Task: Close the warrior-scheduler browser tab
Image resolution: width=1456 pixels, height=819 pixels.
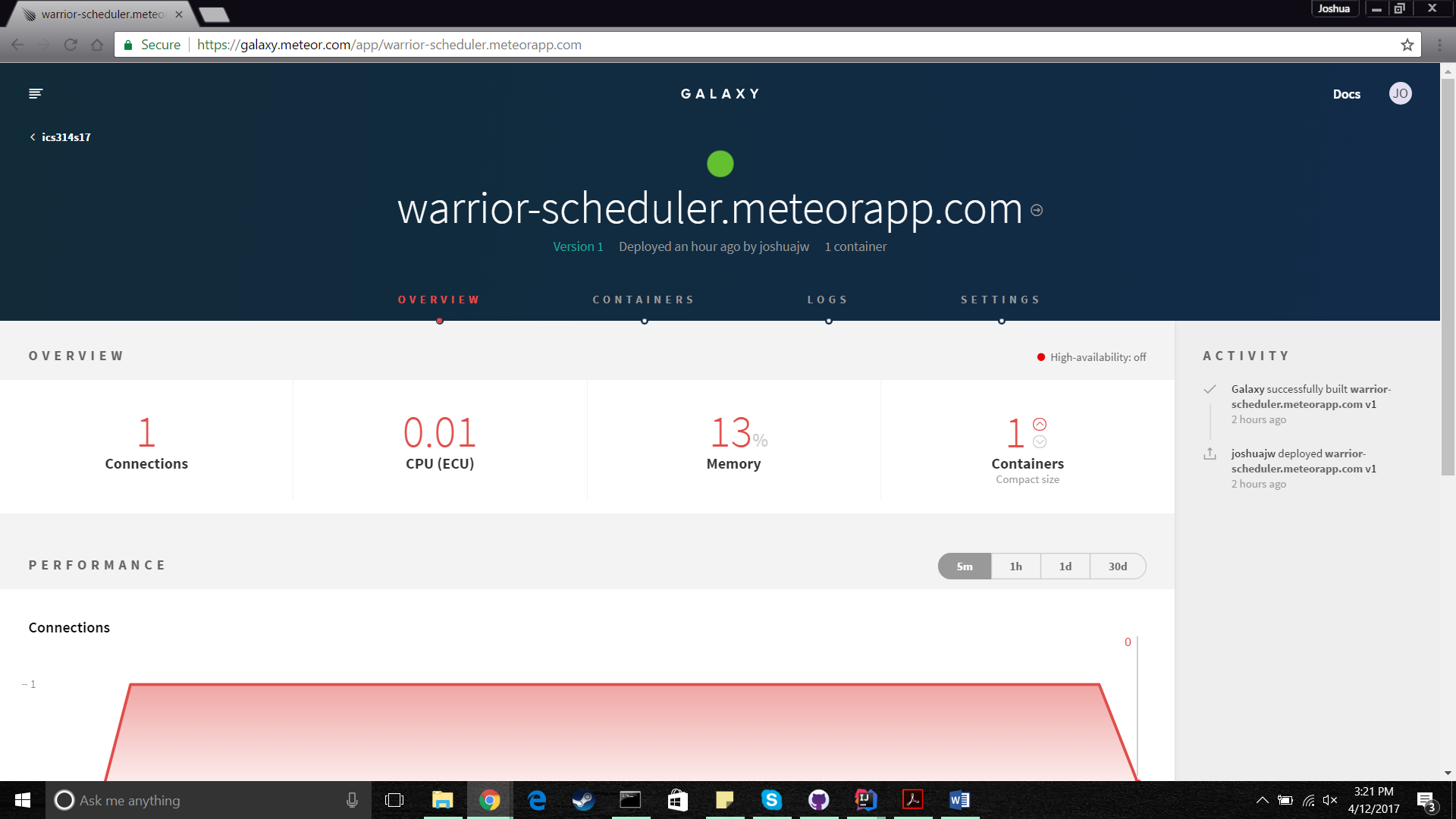Action: point(179,14)
